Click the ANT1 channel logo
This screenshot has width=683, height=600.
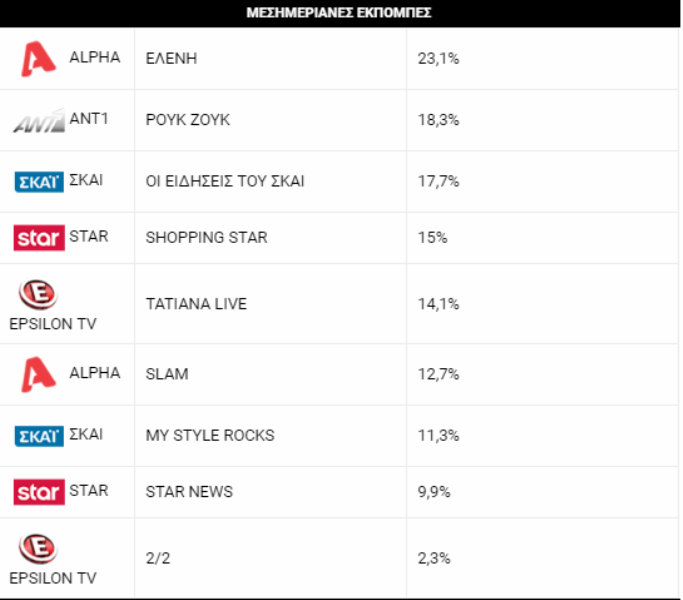(x=39, y=120)
